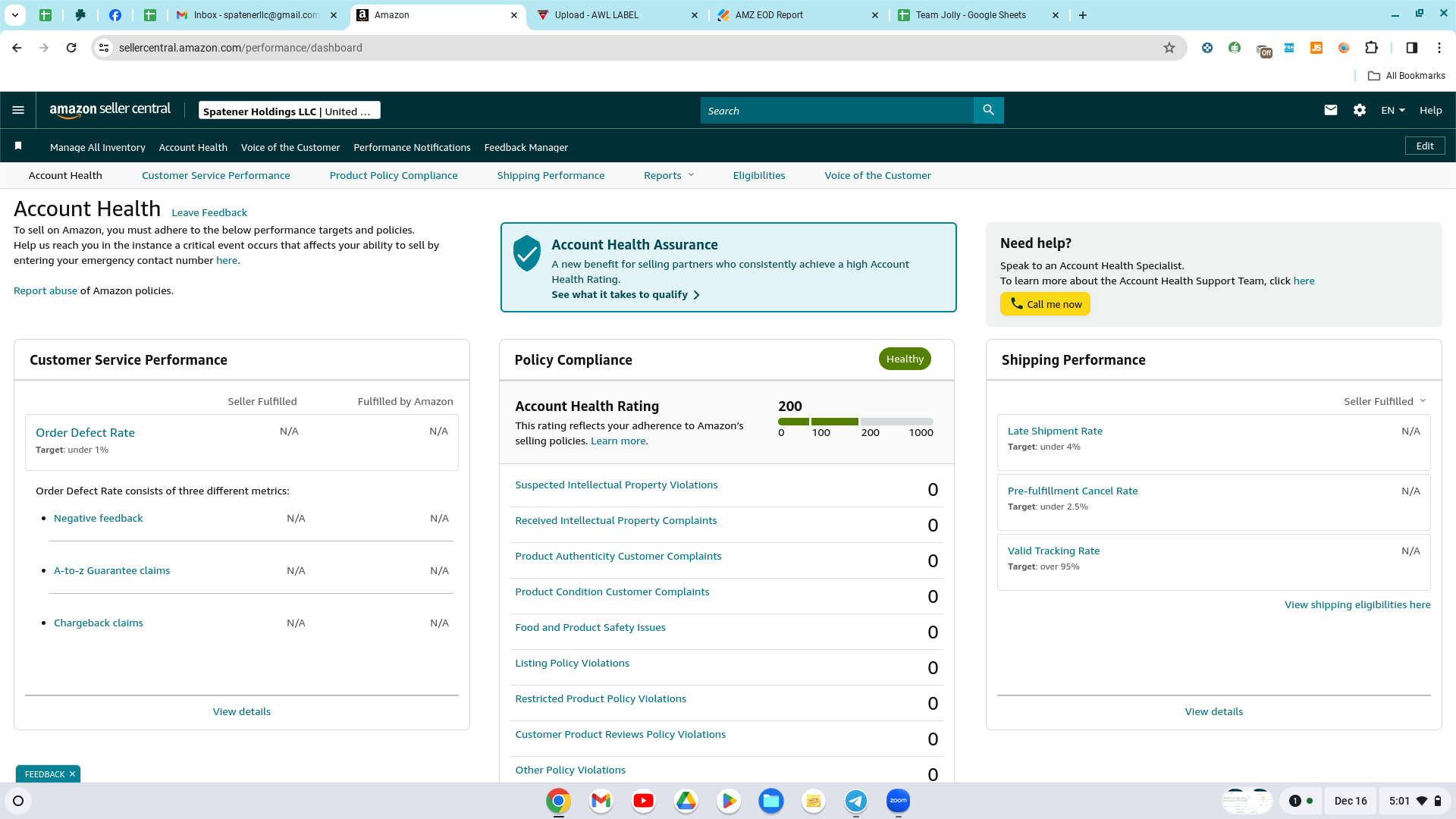The width and height of the screenshot is (1456, 819).
Task: Open Eligibilities tab
Action: [759, 175]
